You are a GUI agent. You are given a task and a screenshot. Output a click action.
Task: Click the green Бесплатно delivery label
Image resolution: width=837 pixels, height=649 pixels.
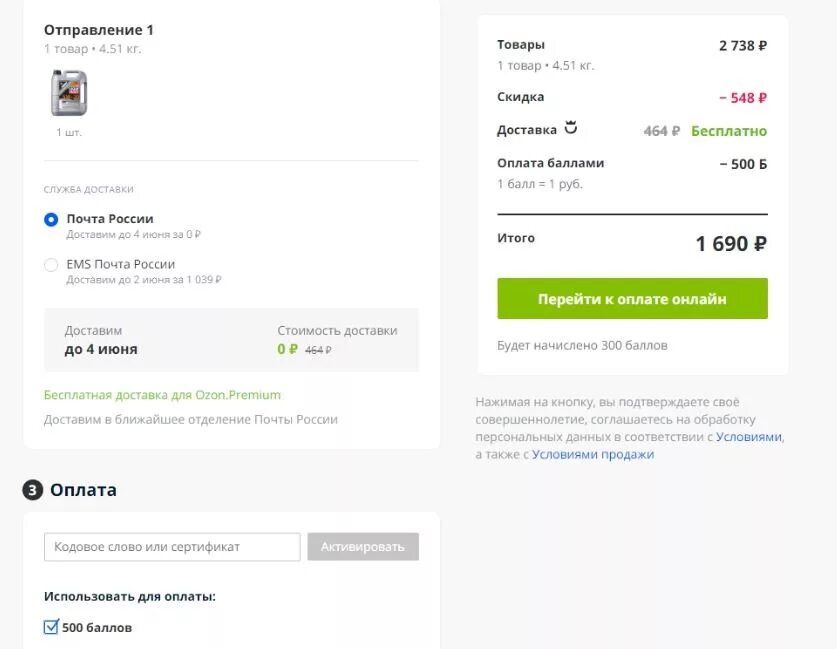[729, 131]
